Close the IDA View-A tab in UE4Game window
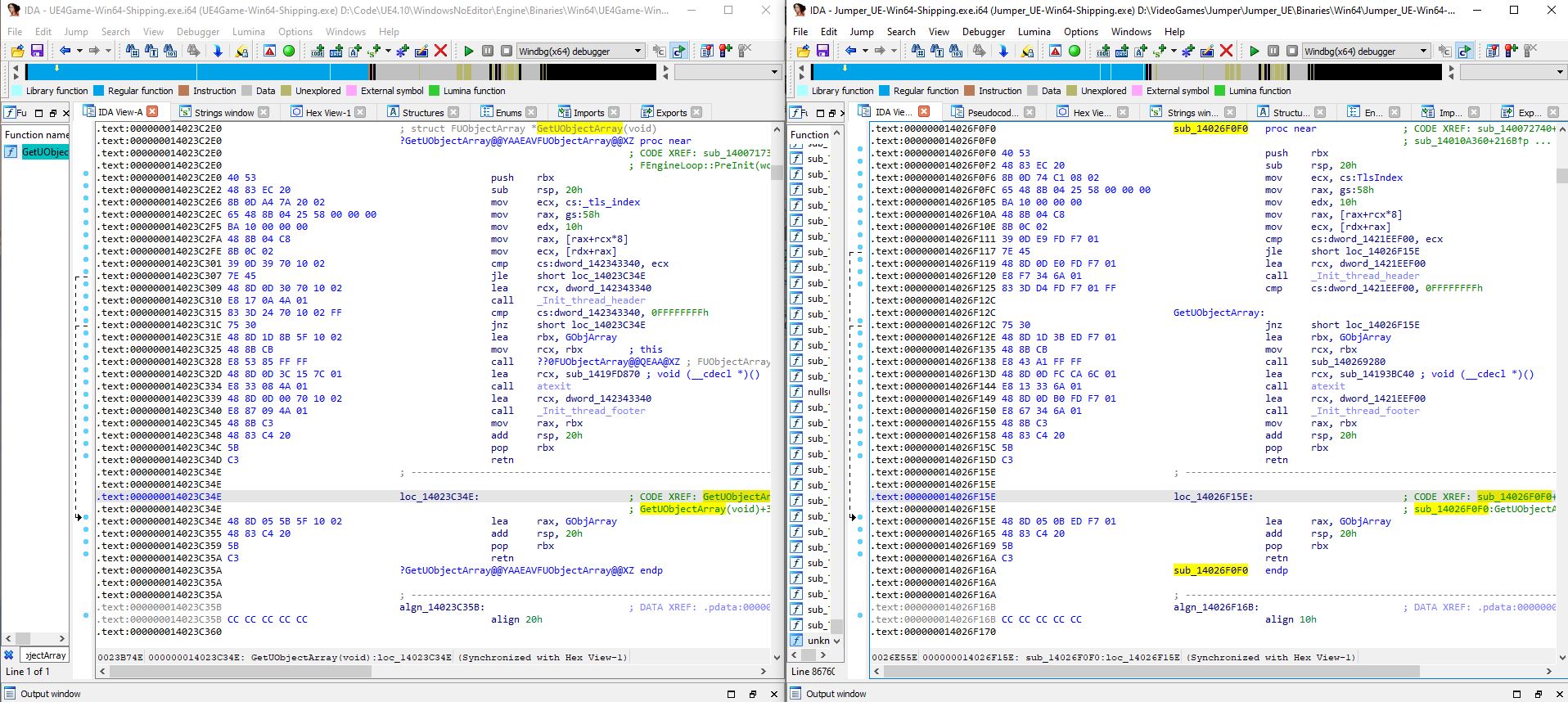 coord(152,112)
